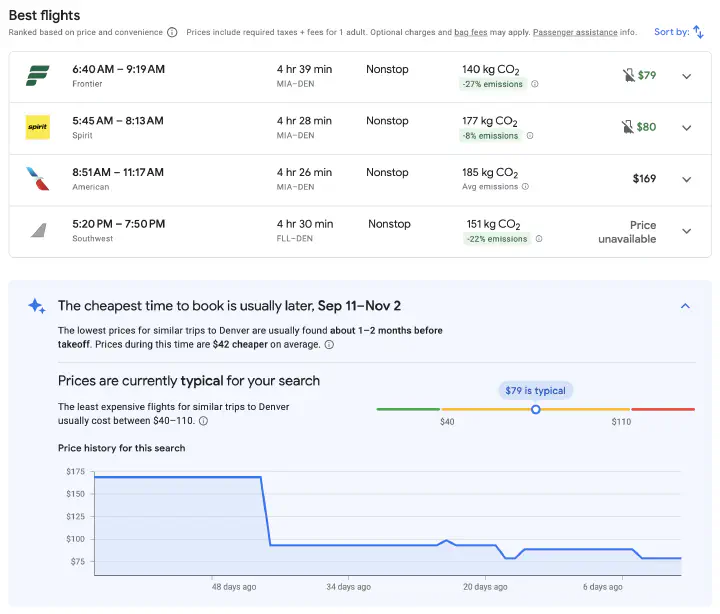Click info icon after $42 cheaper text
Screen dimensions: 720x614
coord(329,345)
